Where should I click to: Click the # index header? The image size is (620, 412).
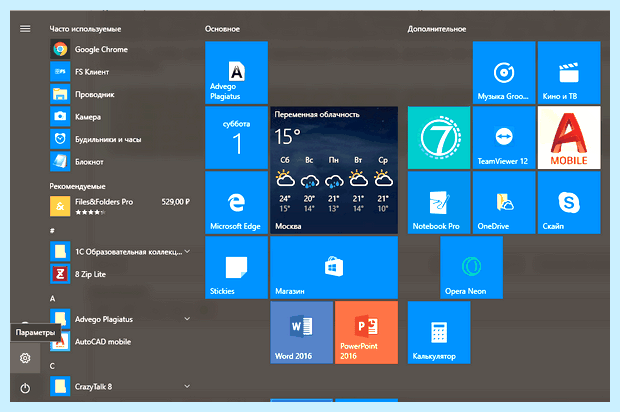point(52,231)
